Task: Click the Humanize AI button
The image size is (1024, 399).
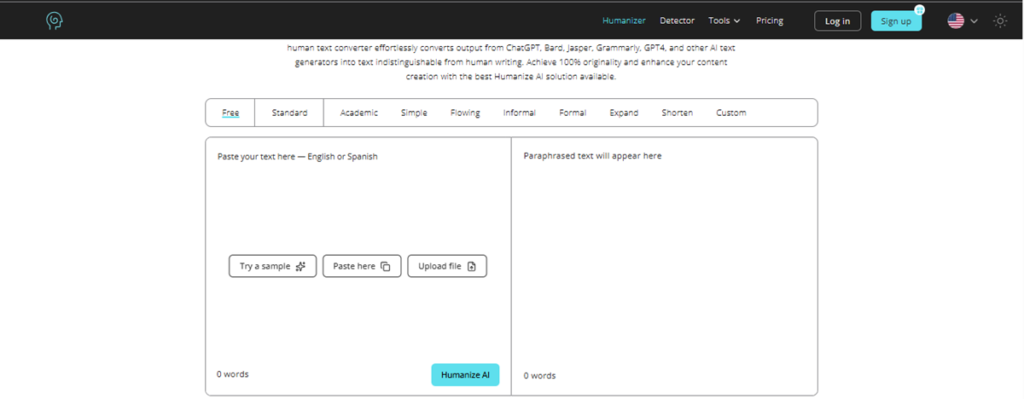Action: pos(465,375)
